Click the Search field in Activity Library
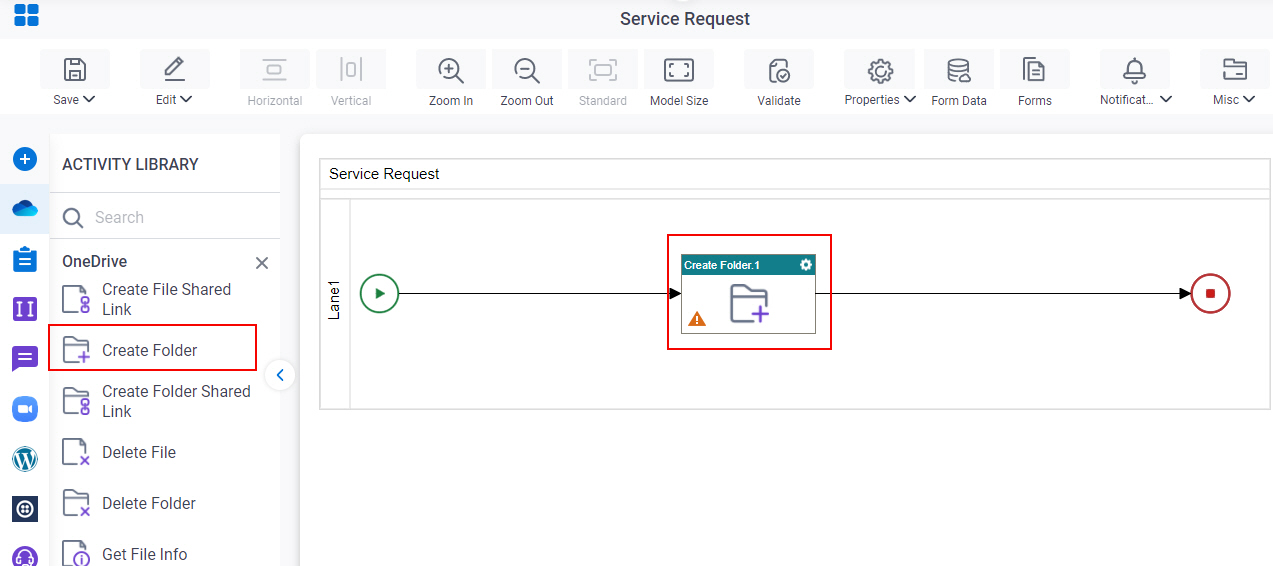 click(165, 217)
